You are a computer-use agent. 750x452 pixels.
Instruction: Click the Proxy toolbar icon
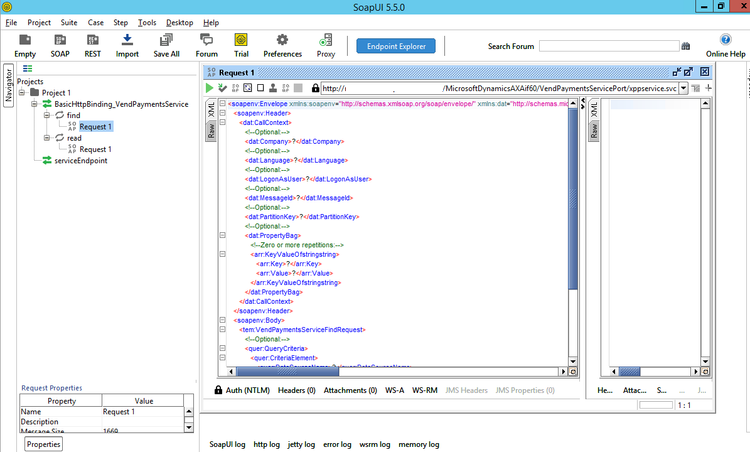click(x=326, y=45)
